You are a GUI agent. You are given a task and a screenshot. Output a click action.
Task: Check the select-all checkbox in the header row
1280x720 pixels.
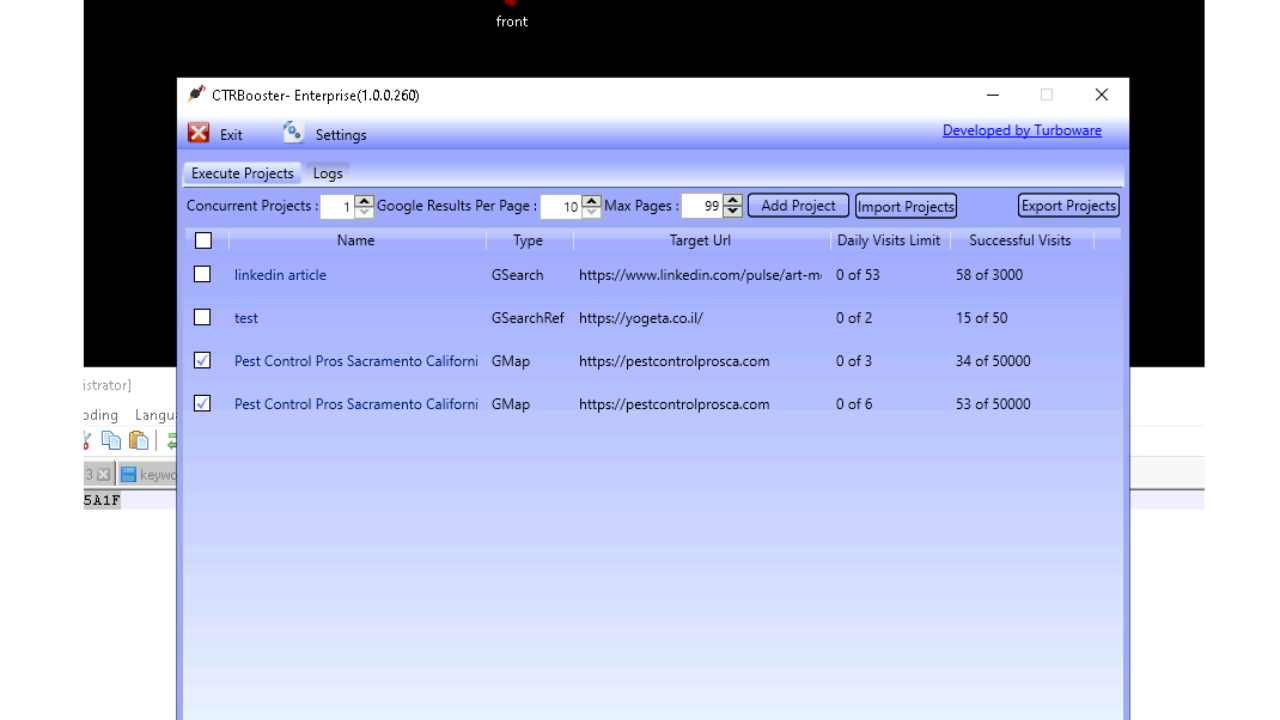(x=203, y=240)
